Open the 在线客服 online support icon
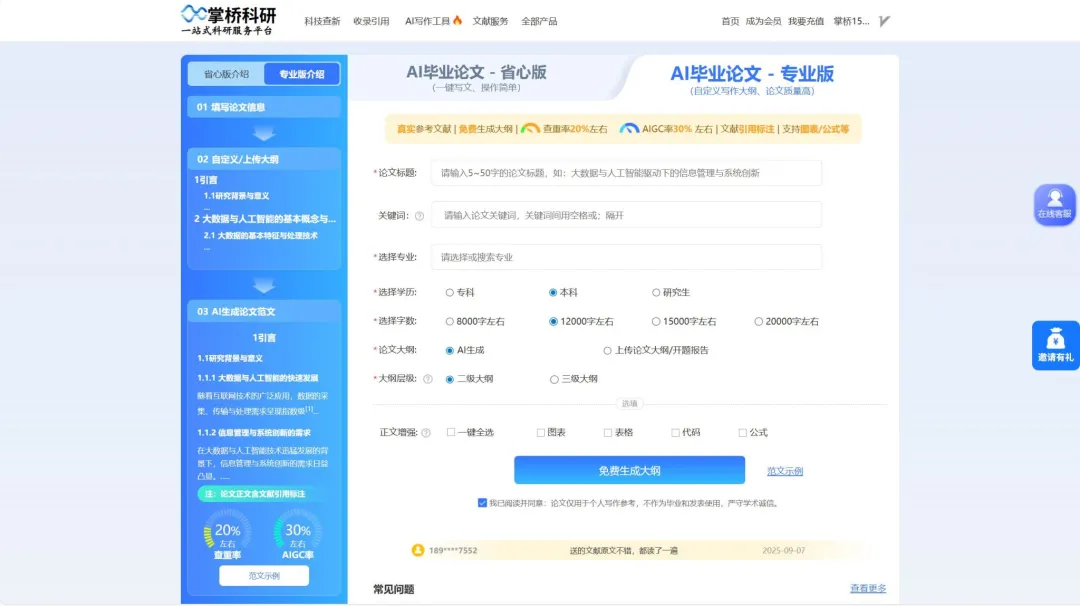Viewport: 1080px width, 606px height. pos(1054,203)
